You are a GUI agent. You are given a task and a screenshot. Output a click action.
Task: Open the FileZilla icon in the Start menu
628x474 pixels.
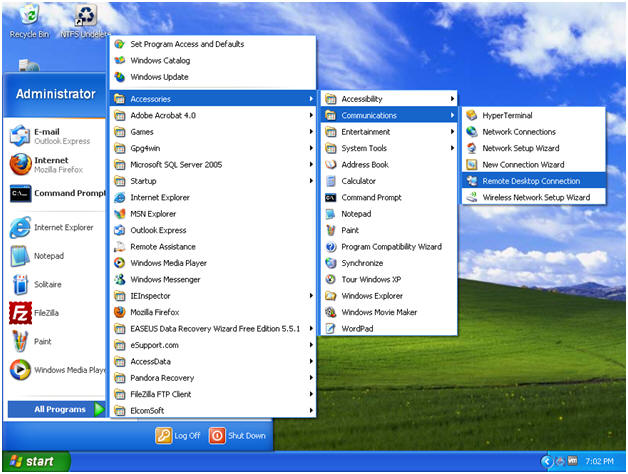click(20, 313)
